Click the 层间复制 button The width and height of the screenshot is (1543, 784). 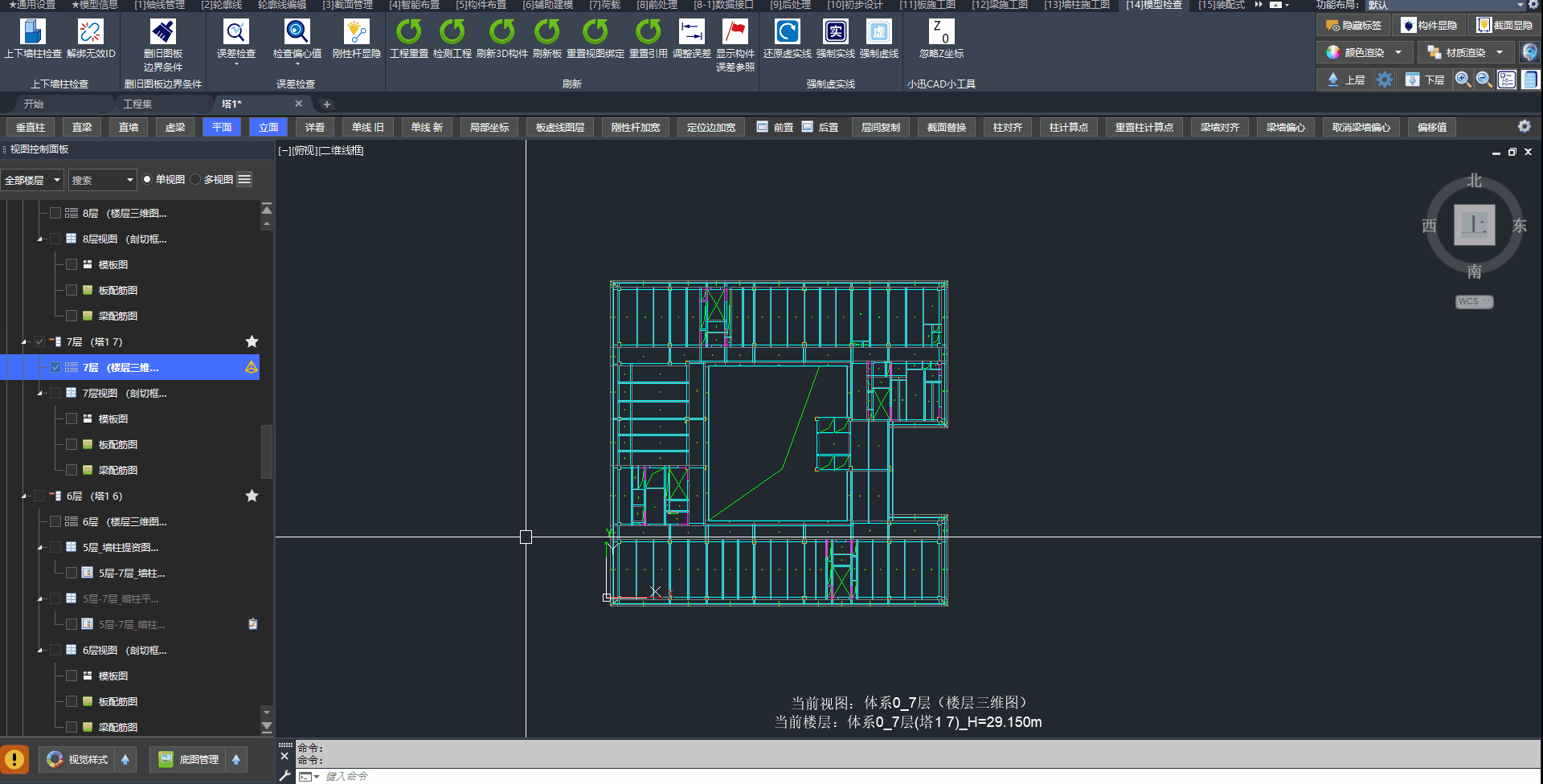coord(880,128)
